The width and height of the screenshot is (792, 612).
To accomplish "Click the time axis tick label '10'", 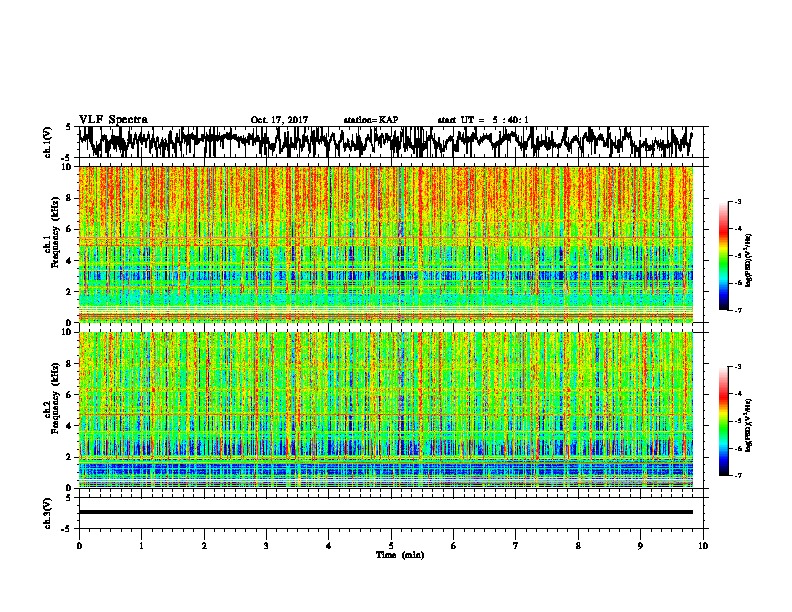I will [x=703, y=546].
